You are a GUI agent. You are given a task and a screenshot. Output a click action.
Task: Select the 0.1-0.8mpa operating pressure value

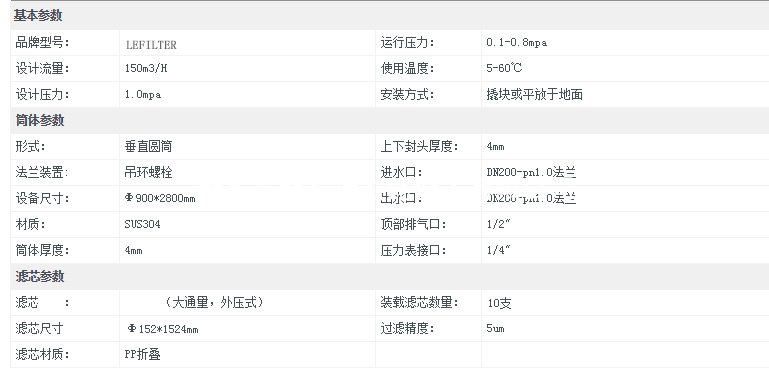click(x=516, y=43)
